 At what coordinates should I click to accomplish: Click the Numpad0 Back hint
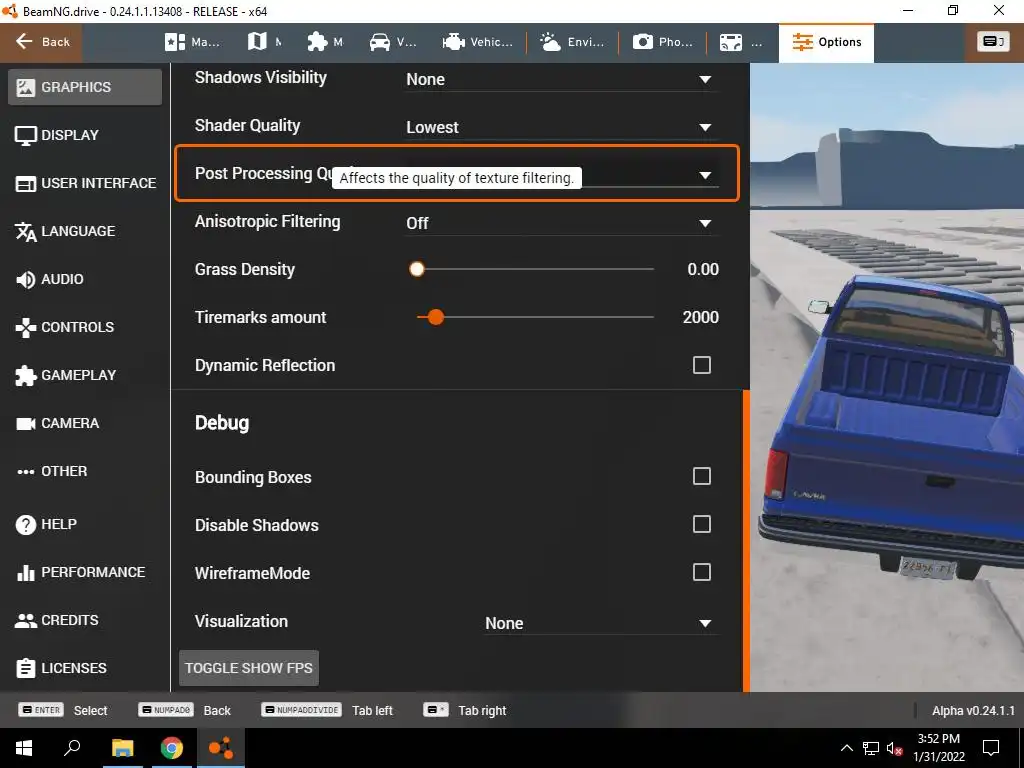184,711
